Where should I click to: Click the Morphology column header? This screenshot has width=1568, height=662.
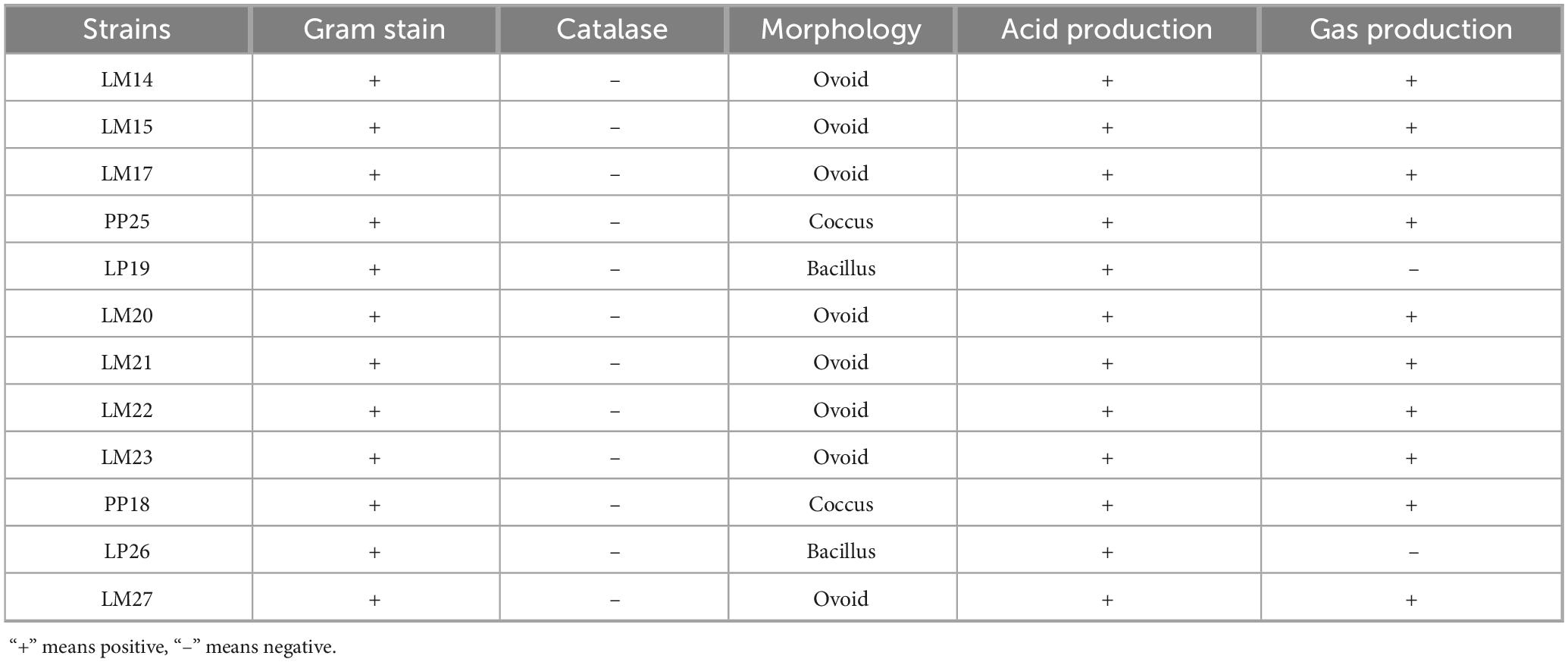[840, 30]
